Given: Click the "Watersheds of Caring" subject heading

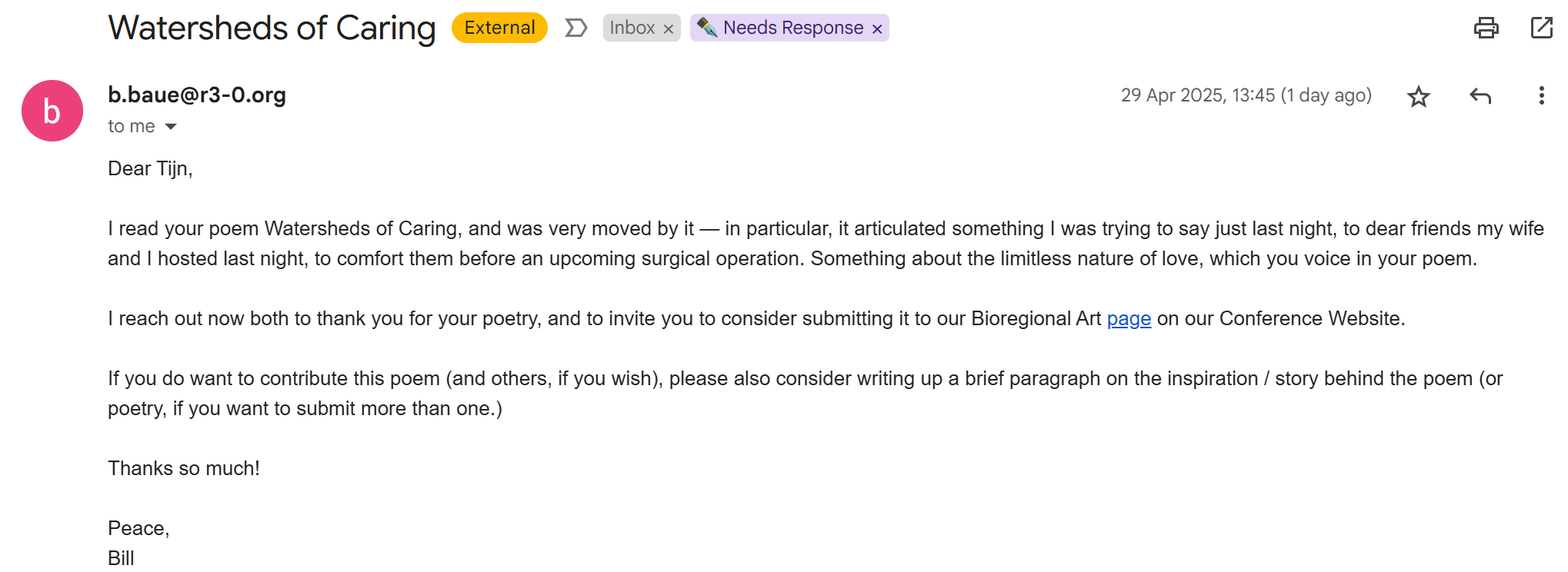Looking at the screenshot, I should click(x=272, y=28).
